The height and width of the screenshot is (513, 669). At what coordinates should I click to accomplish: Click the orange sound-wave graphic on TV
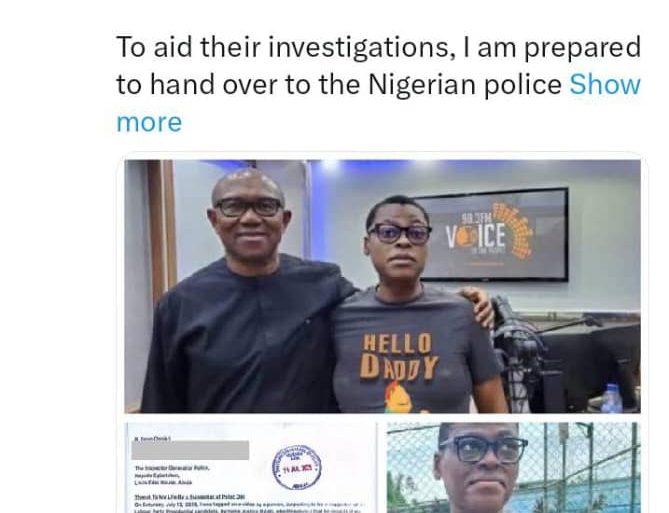click(x=514, y=232)
